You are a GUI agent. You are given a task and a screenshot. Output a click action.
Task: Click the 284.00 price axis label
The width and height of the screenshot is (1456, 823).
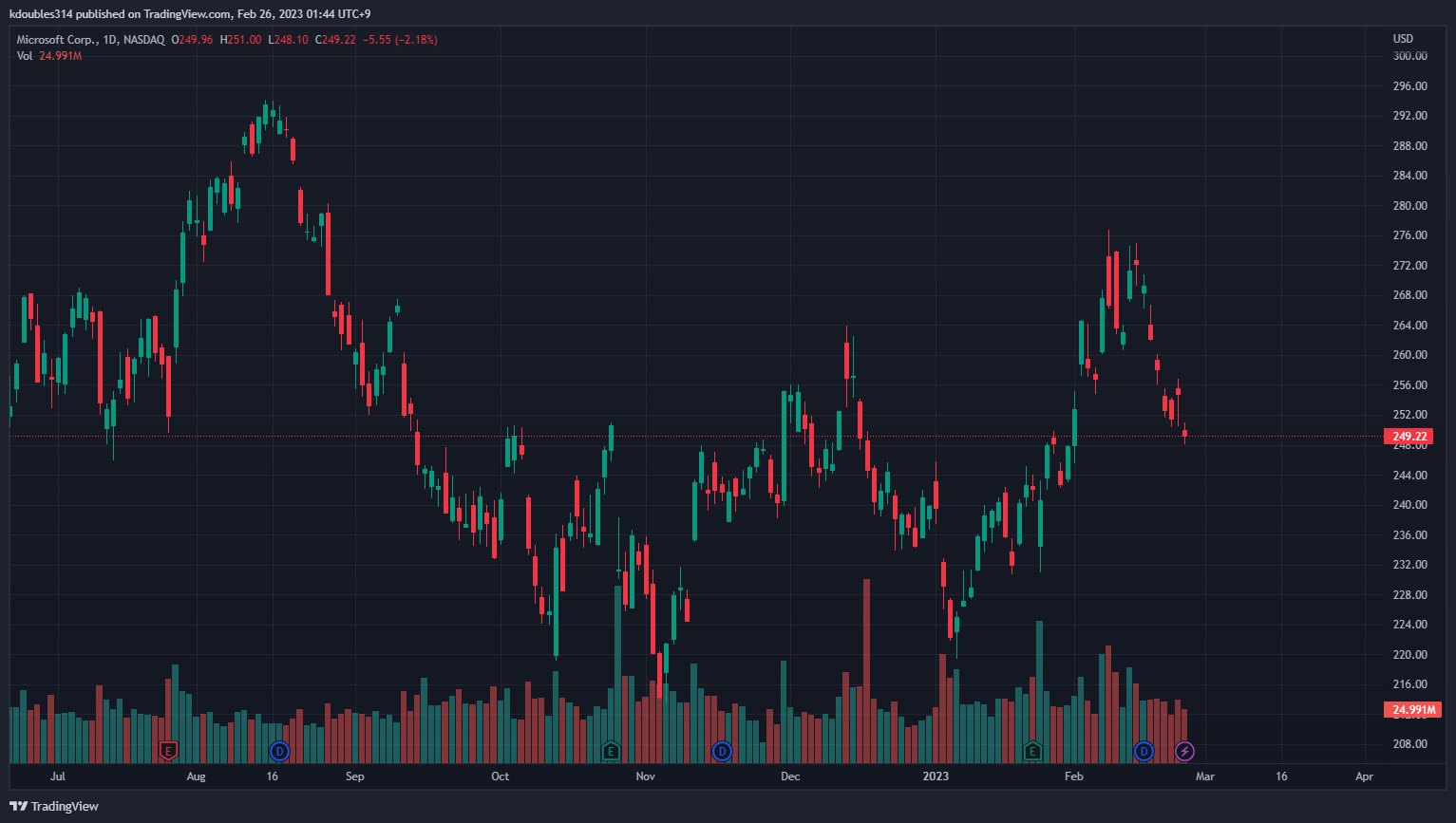point(1409,176)
